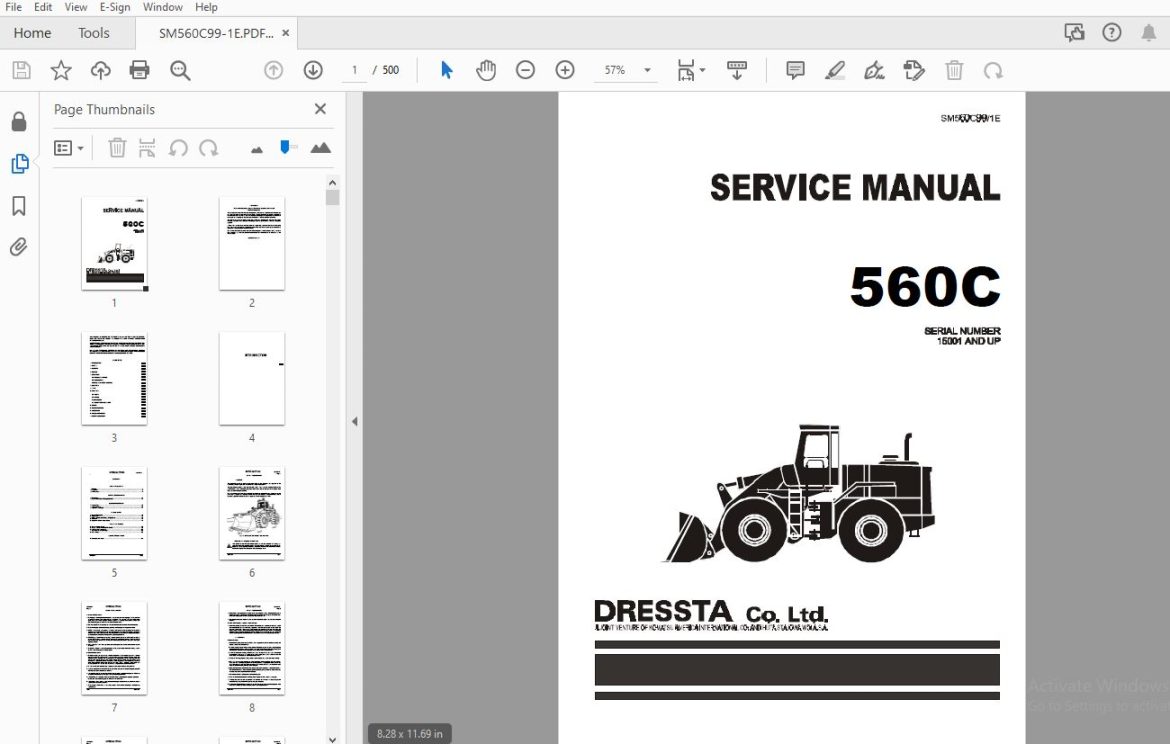Expand the thumbnail options menu dropdown

[69, 148]
